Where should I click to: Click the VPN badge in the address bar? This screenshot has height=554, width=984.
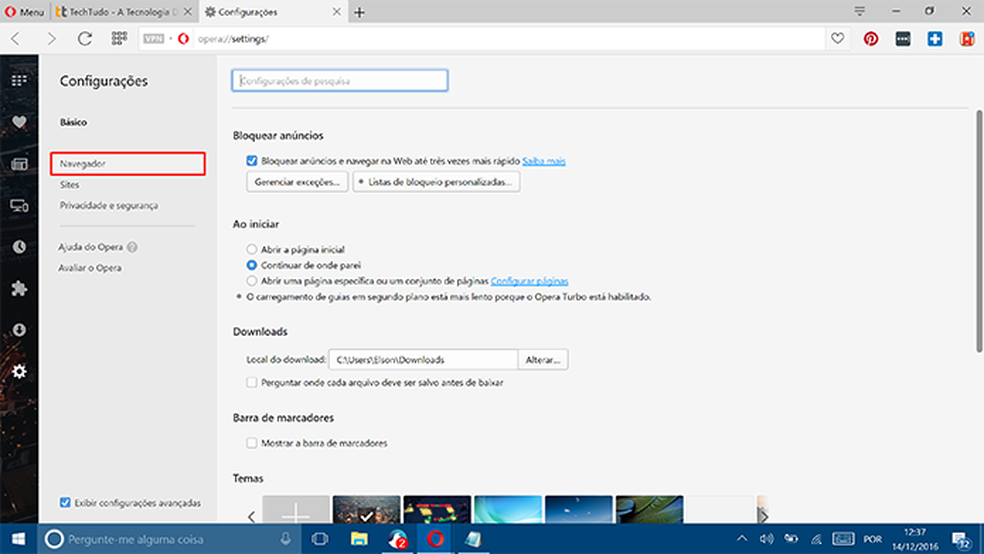153,39
